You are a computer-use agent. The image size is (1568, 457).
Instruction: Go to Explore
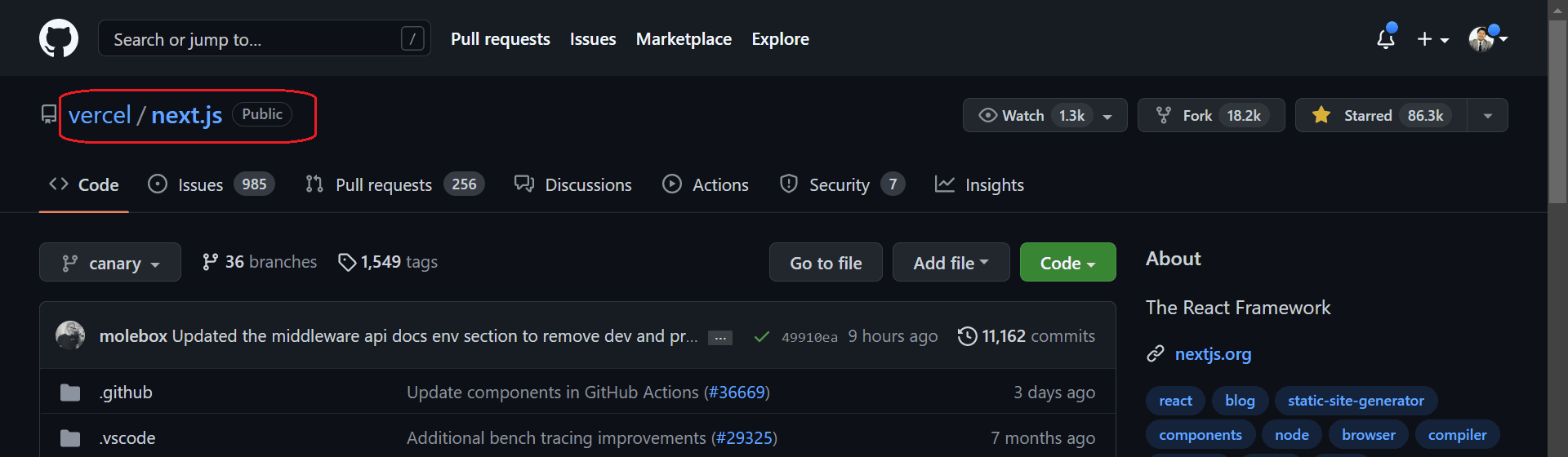780,39
